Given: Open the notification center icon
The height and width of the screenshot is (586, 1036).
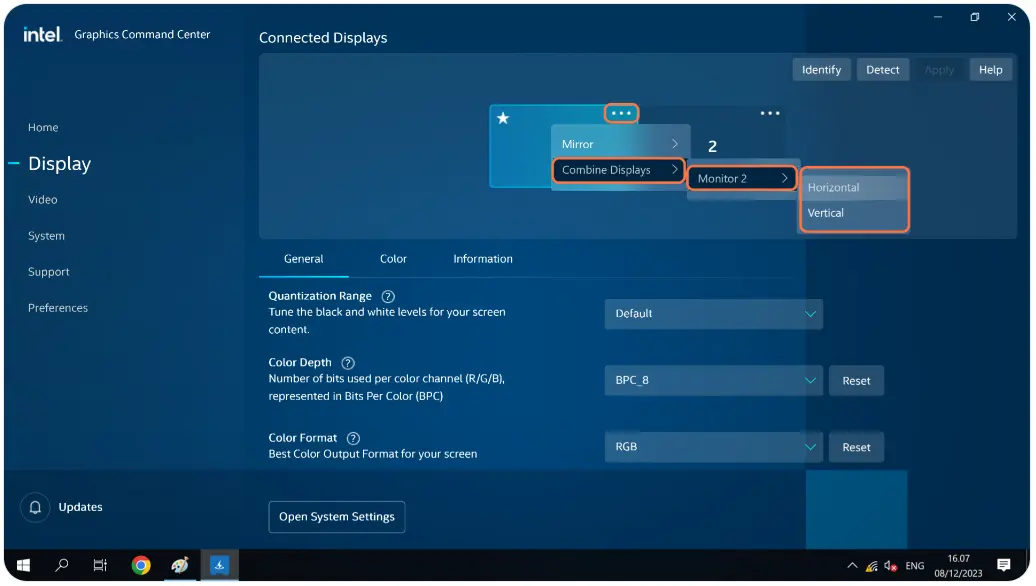Looking at the screenshot, I should pos(1004,565).
